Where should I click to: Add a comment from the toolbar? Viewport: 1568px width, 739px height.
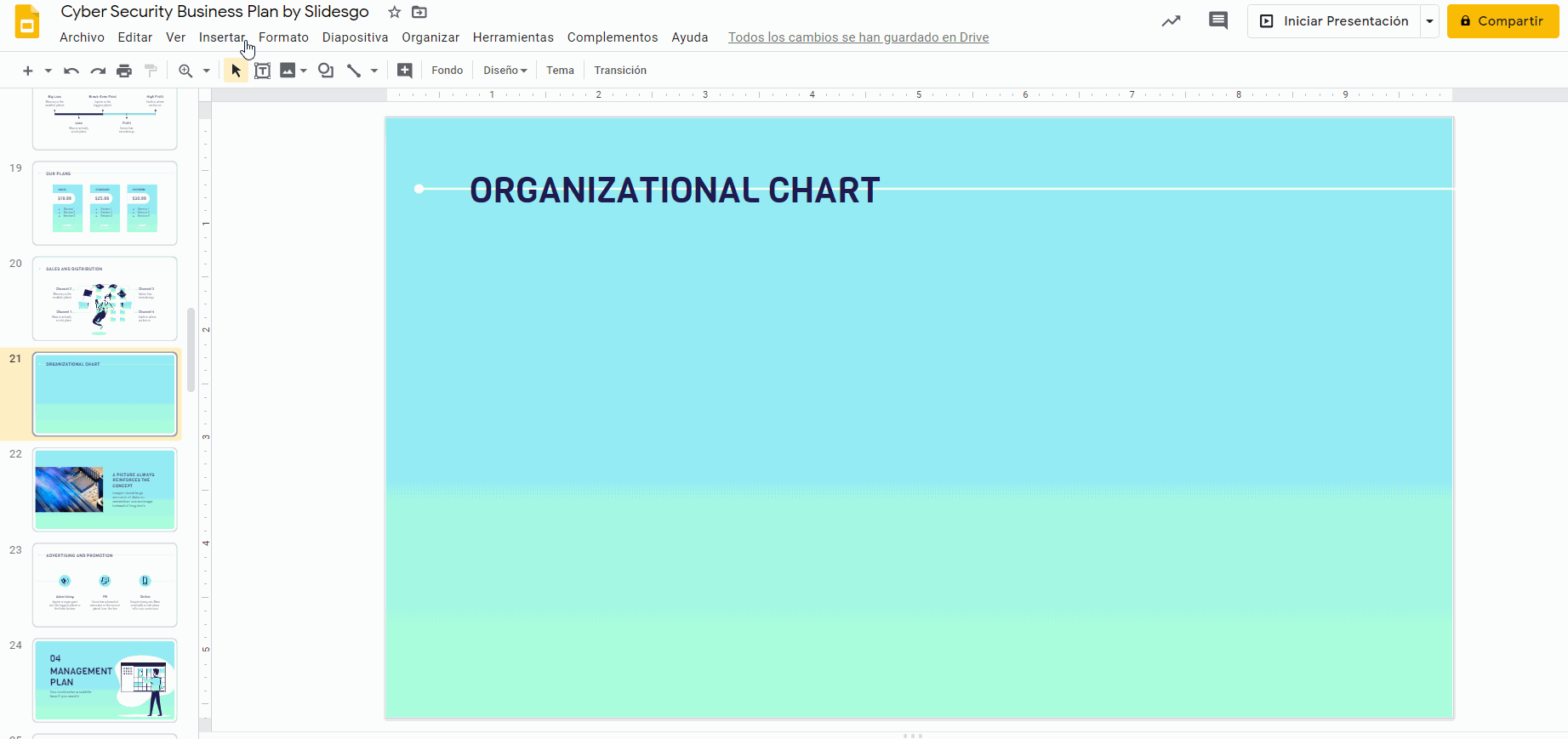[x=405, y=71]
